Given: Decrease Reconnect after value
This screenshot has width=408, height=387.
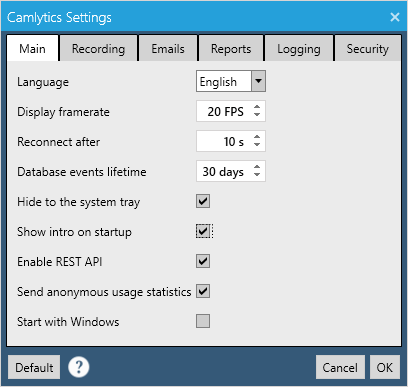Looking at the screenshot, I should click(257, 145).
